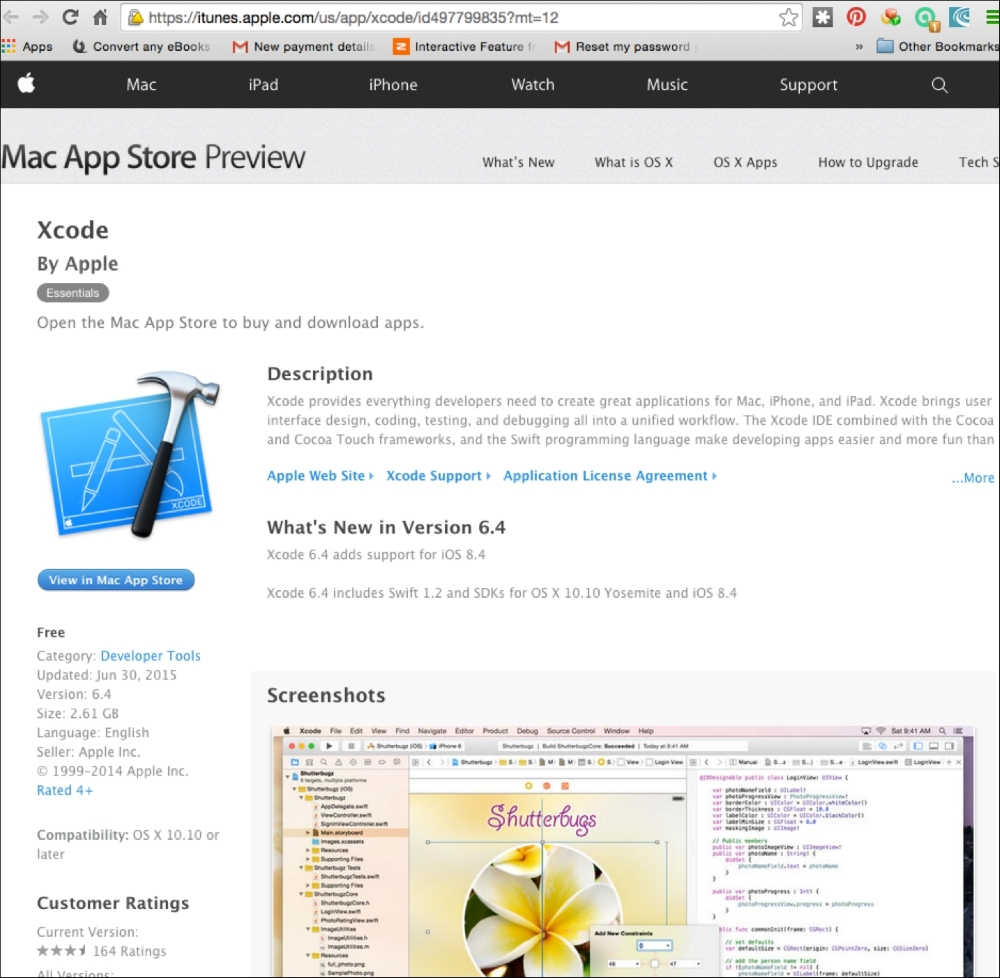This screenshot has width=1000, height=978.
Task: Expand the description with ...More
Action: 973,478
